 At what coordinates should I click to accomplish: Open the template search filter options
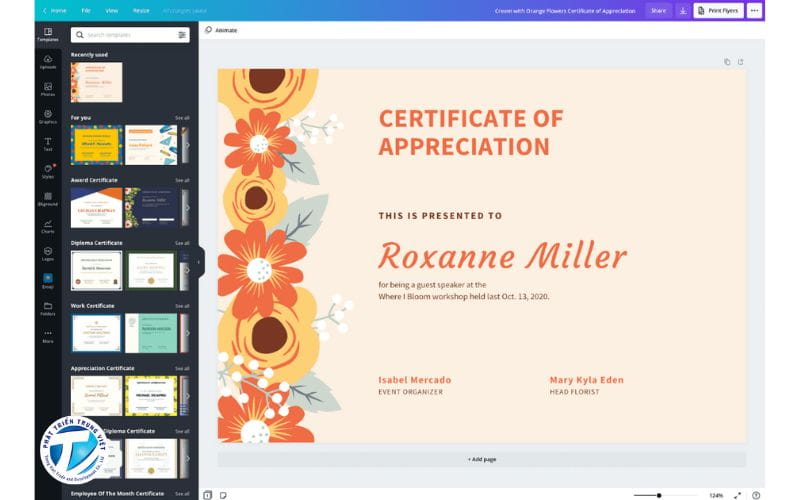182,35
